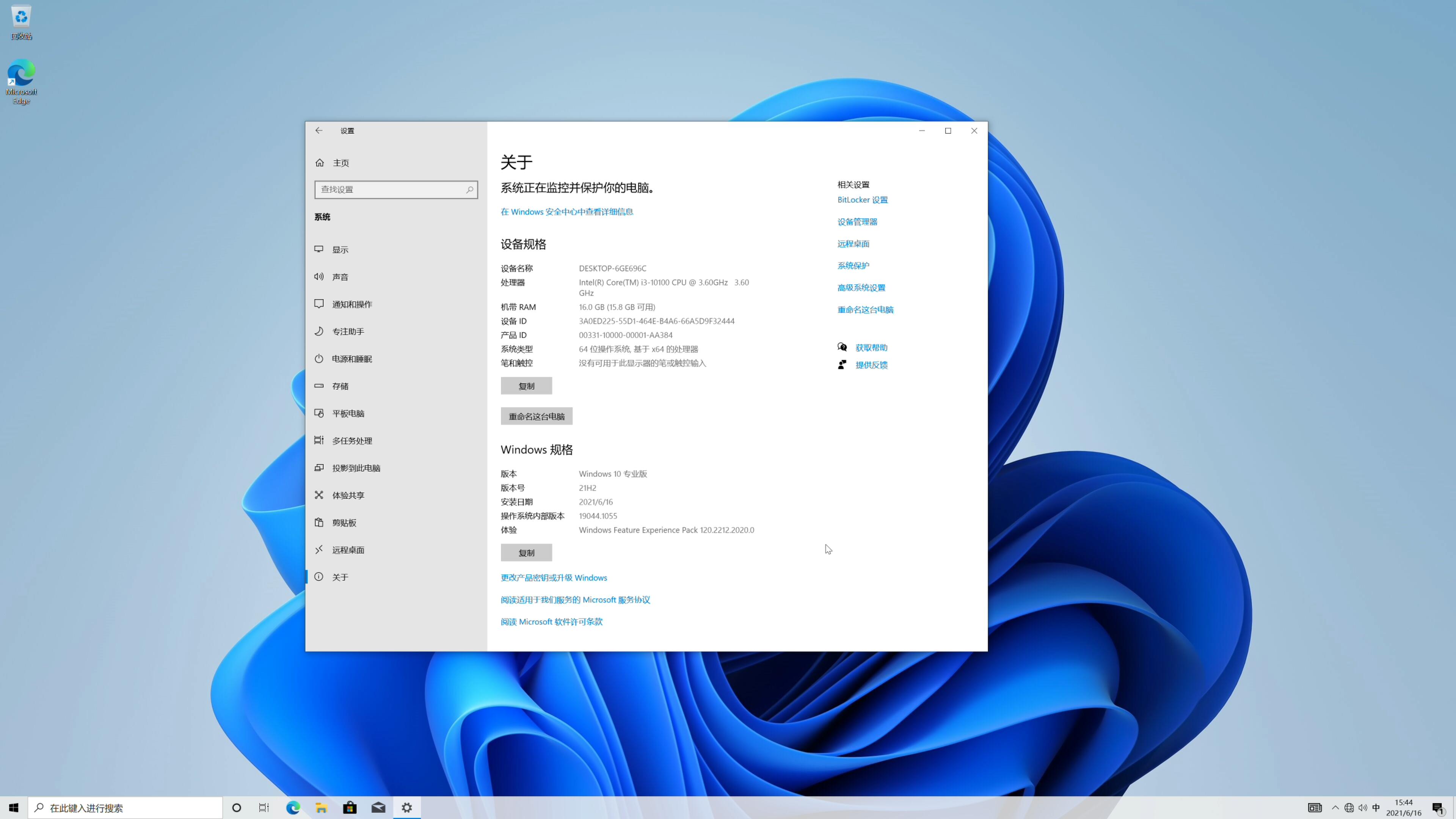Select 电源和睡眠 (Power & sleep) settings

[x=351, y=358]
